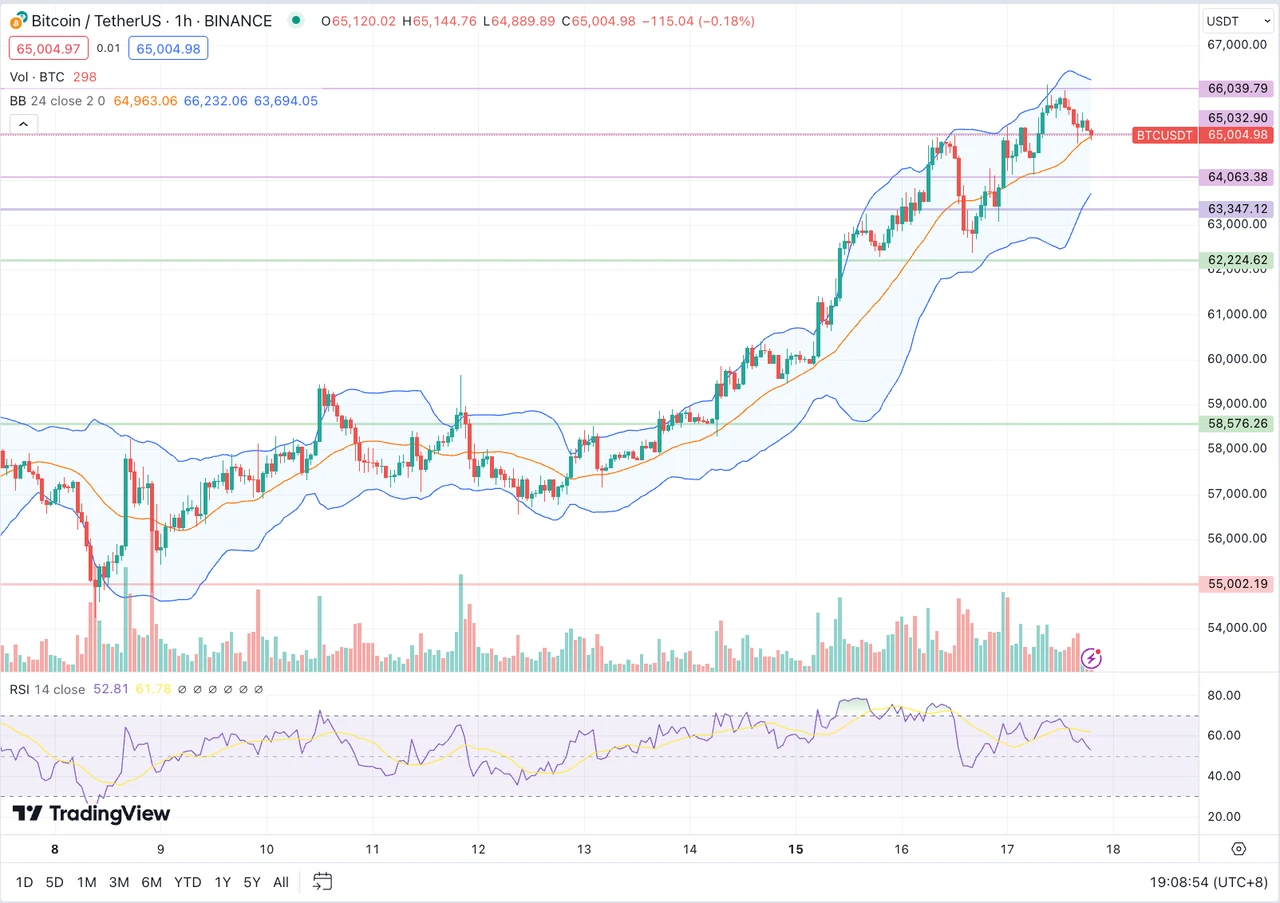Collapse the indicator legend with the chevron
The width and height of the screenshot is (1280, 903).
tap(24, 124)
